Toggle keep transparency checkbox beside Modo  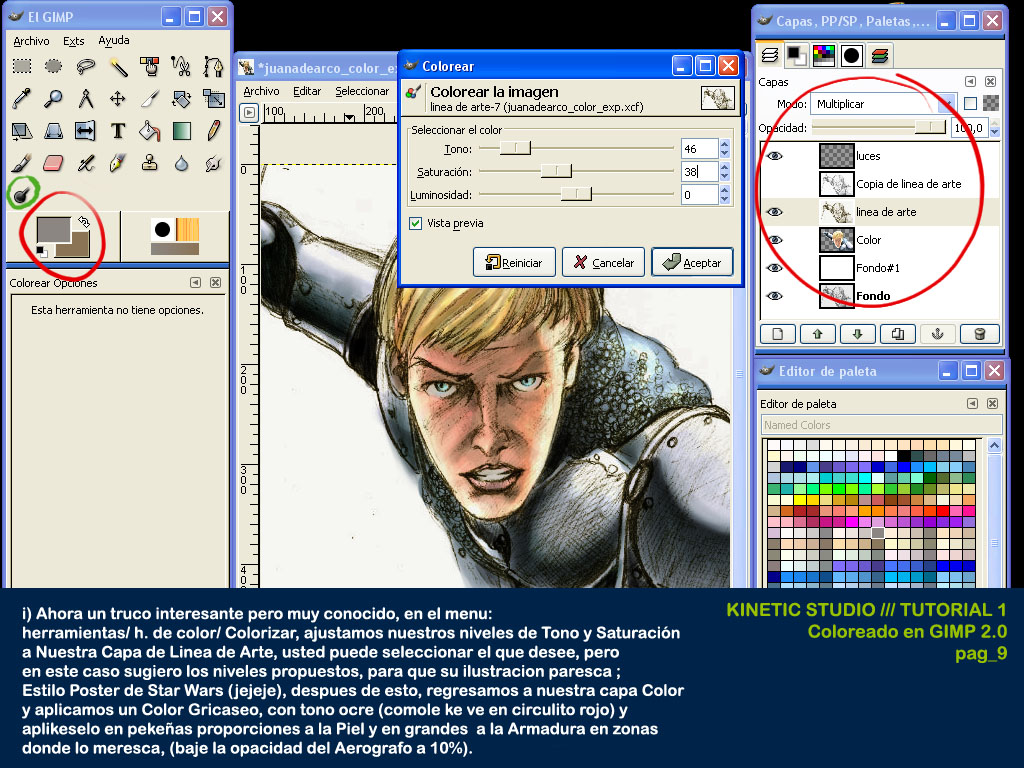[x=970, y=103]
